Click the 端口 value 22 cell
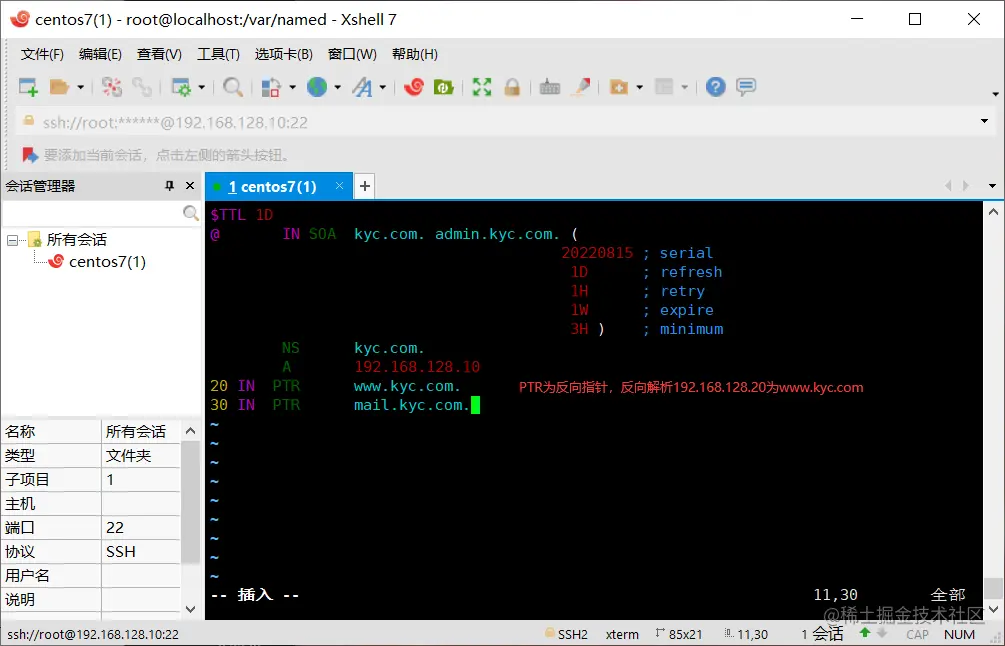The height and width of the screenshot is (646, 1005). point(141,527)
